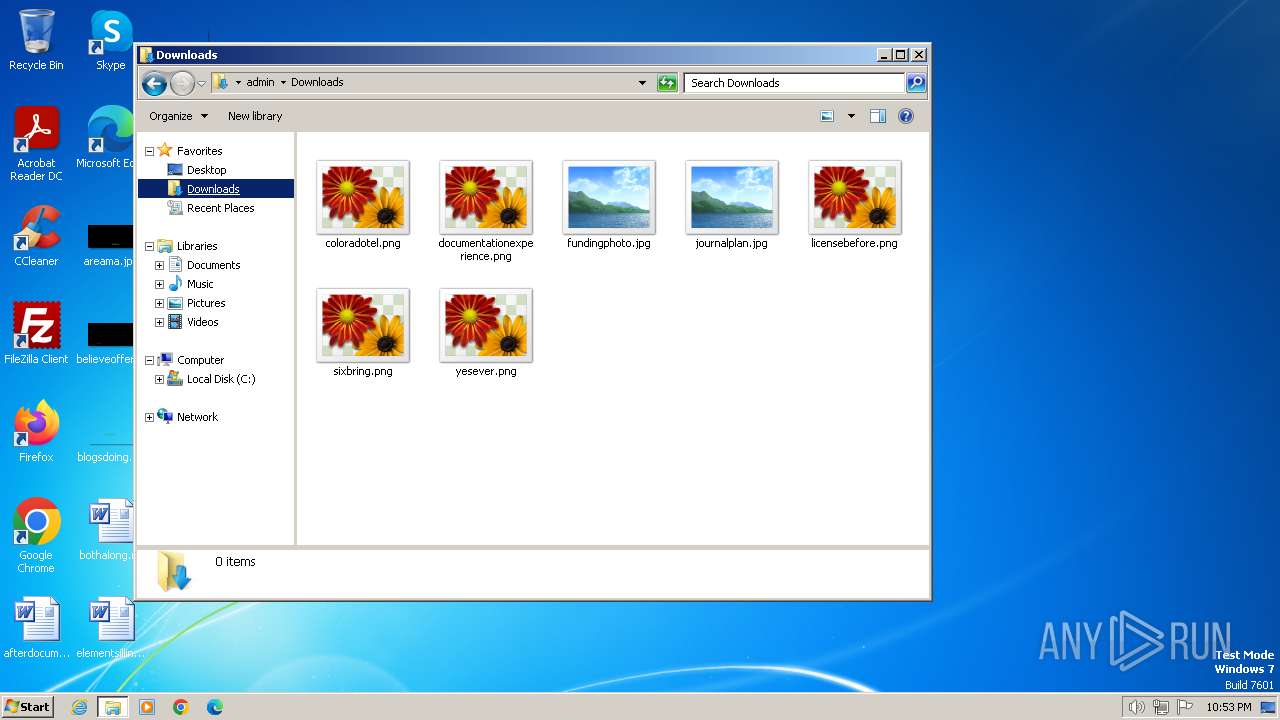Viewport: 1280px width, 720px height.
Task: Go back with the Explorer back arrow
Action: point(154,83)
